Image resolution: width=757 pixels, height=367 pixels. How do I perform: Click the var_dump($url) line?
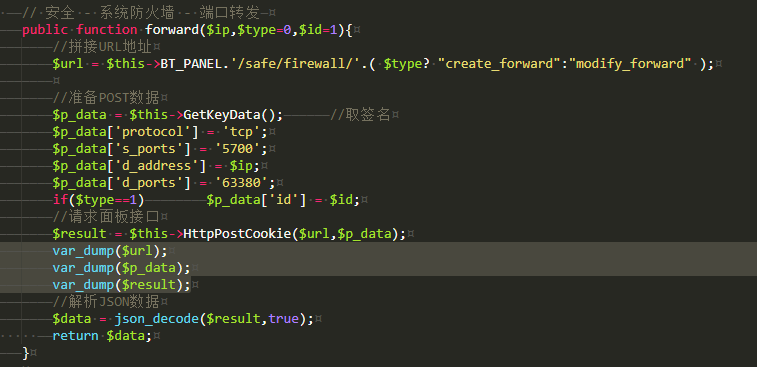110,251
